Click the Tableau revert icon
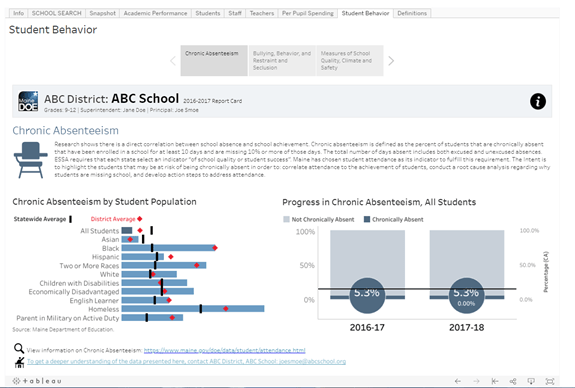575x388 pixels. [495, 381]
